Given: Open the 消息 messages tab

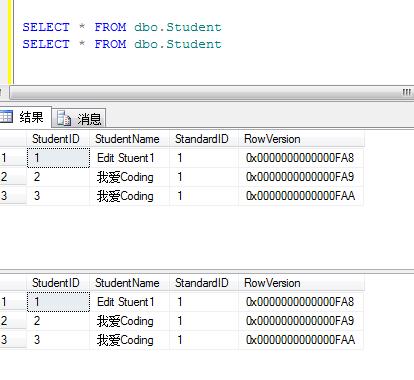Looking at the screenshot, I should (x=79, y=118).
